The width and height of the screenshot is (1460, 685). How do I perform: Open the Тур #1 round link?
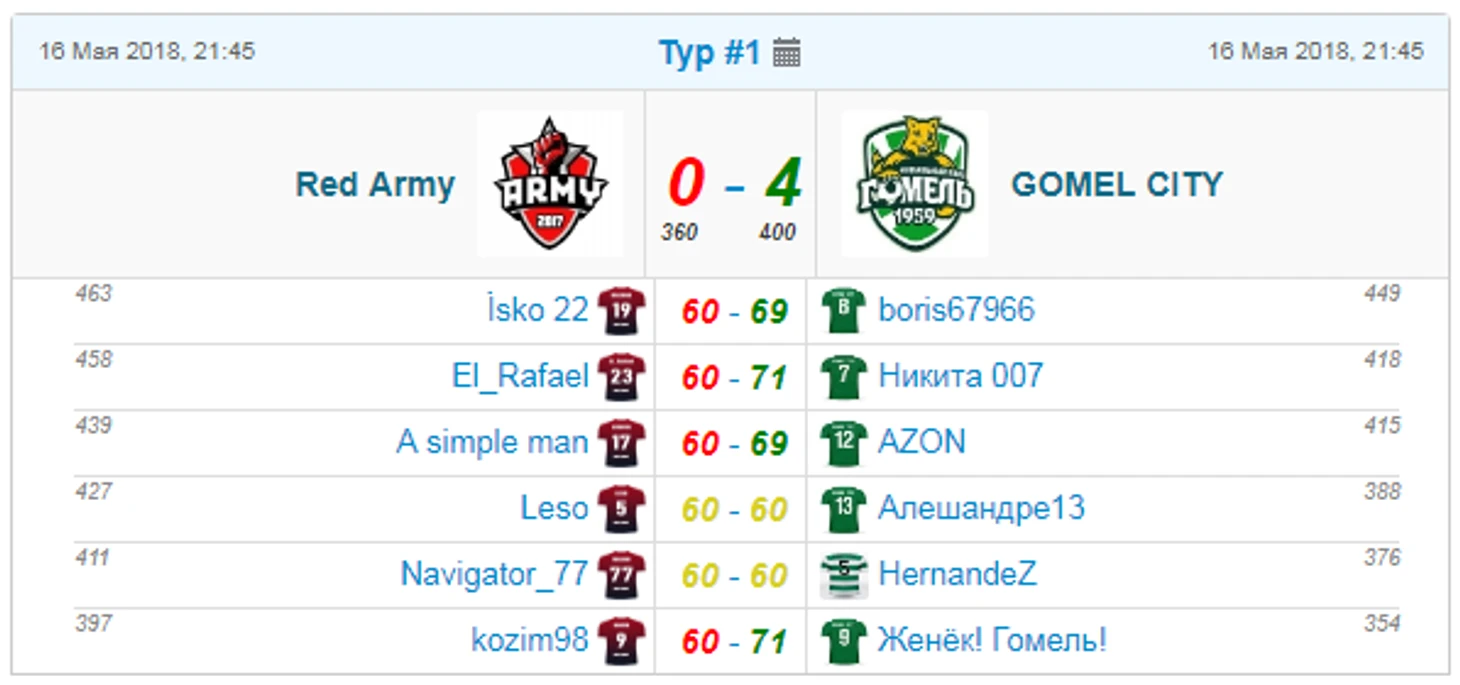click(710, 53)
